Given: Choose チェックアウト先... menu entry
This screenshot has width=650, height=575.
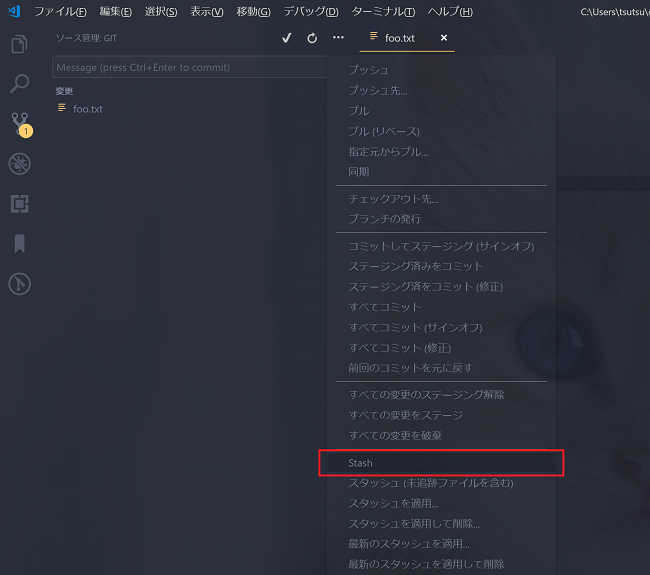Looking at the screenshot, I should [441, 199].
